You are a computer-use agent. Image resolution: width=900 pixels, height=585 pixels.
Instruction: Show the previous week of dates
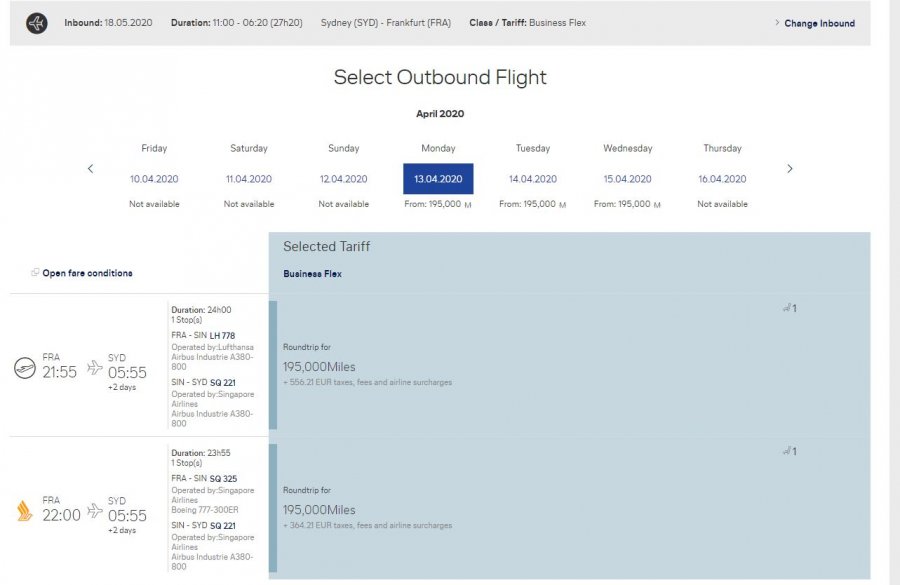click(x=90, y=169)
